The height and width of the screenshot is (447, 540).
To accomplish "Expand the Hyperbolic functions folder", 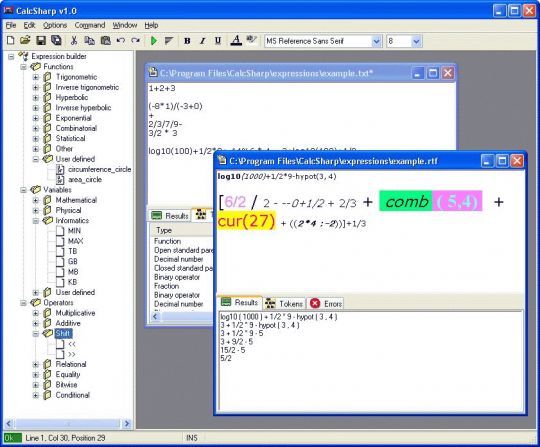I will click(x=35, y=97).
